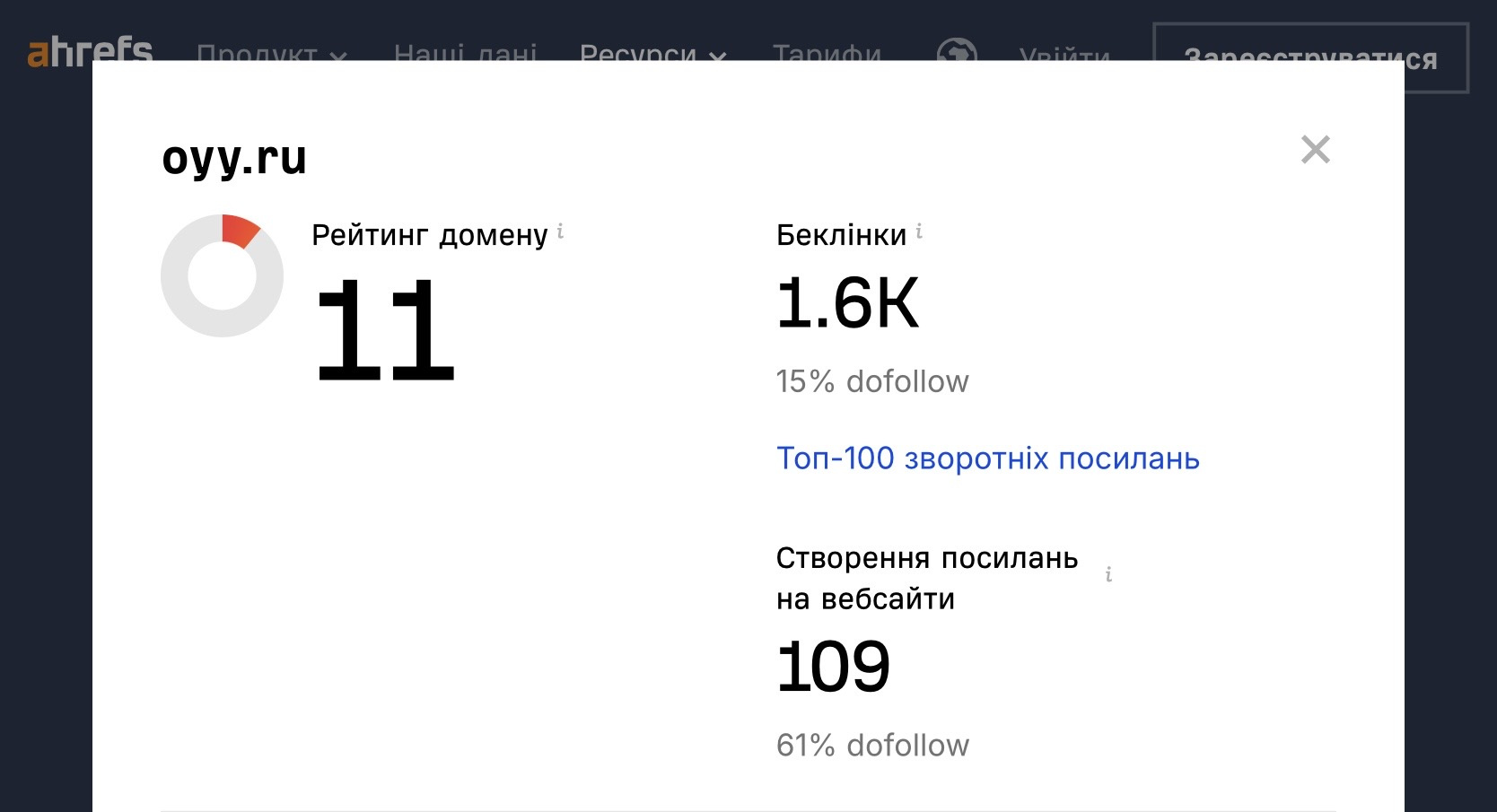Click the 61% dofollow text
Screen dimensions: 1497x812
tap(872, 745)
